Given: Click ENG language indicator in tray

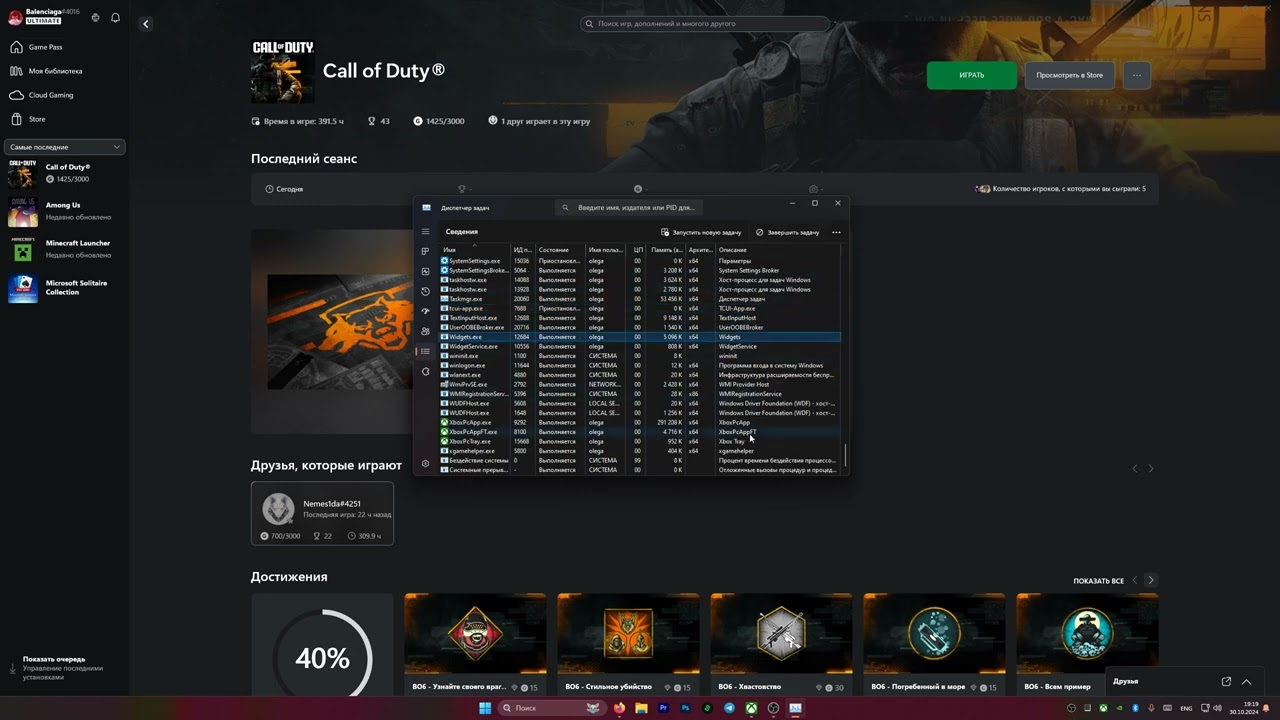Looking at the screenshot, I should (x=1185, y=708).
